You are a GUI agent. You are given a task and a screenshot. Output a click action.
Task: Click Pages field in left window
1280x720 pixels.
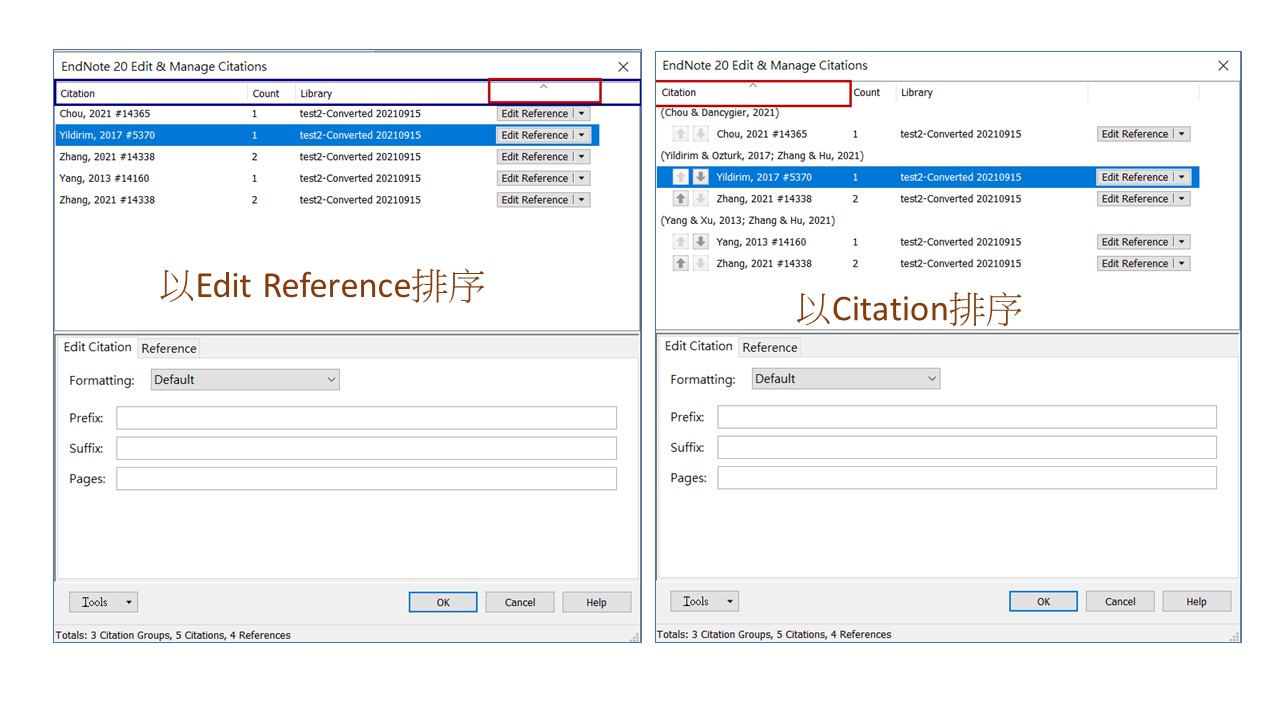pos(366,479)
